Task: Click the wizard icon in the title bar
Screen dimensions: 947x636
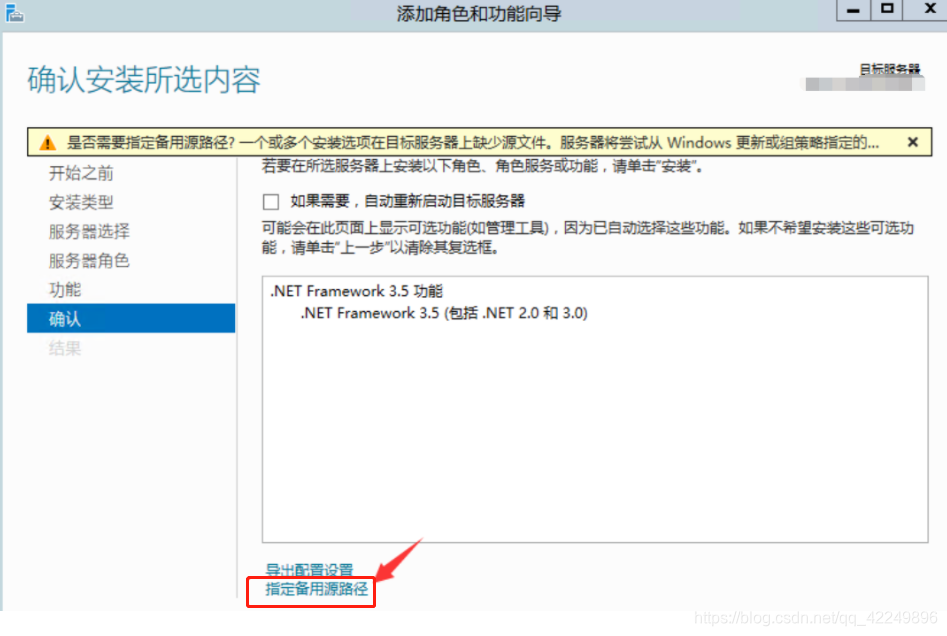Action: [14, 13]
